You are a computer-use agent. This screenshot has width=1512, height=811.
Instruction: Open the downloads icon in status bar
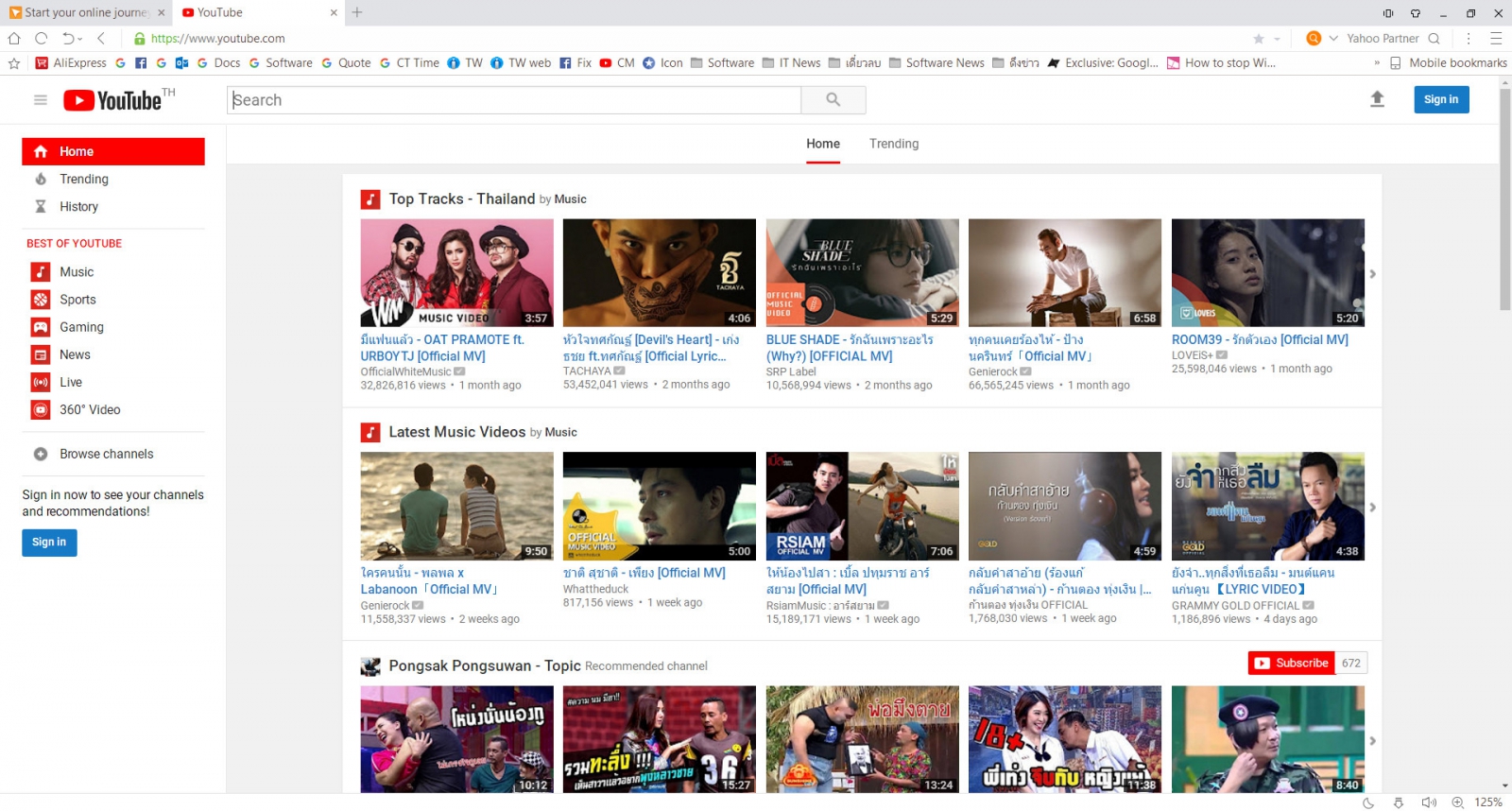tap(1399, 802)
